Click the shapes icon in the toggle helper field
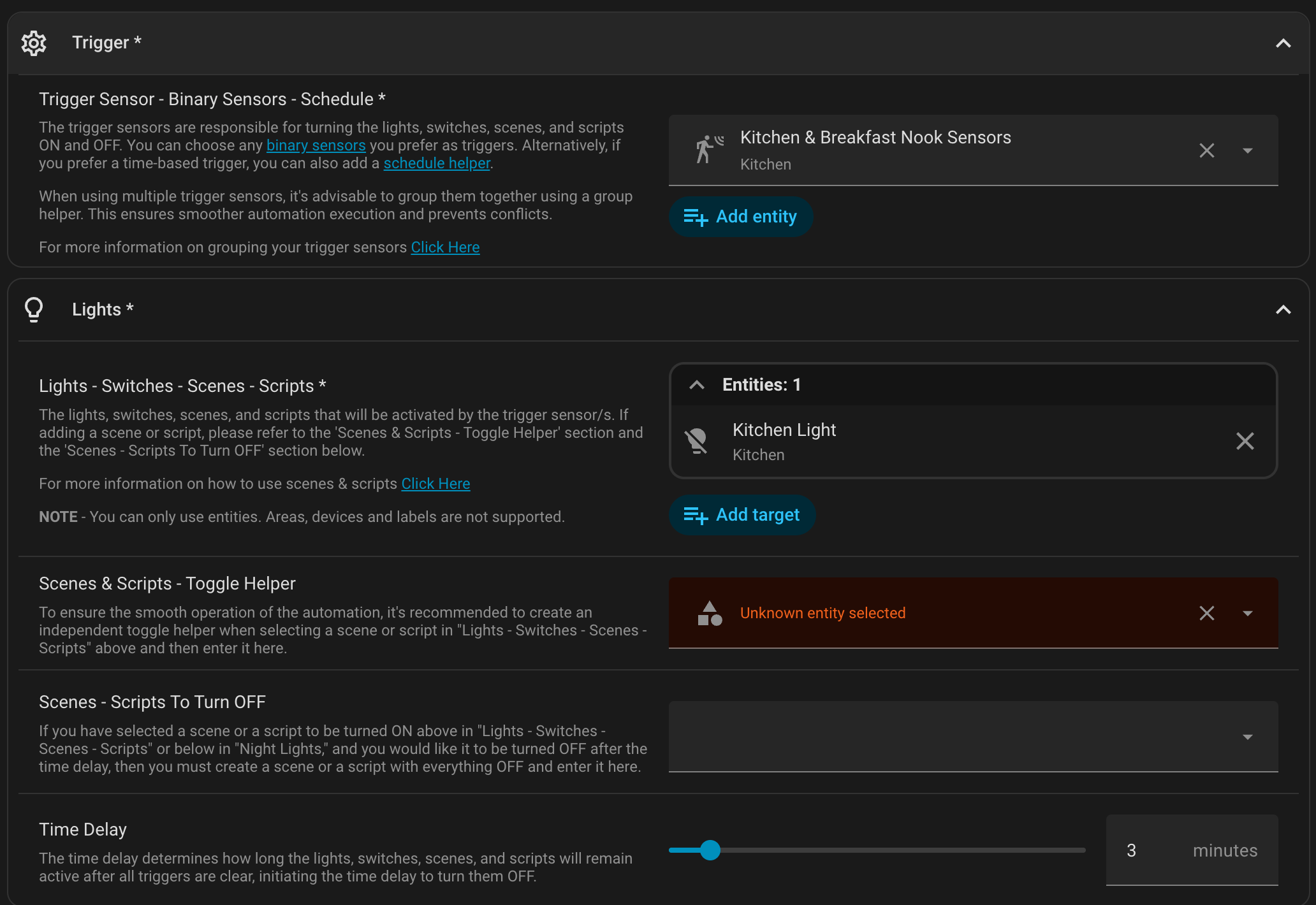Viewport: 1316px width, 905px height. pos(709,613)
